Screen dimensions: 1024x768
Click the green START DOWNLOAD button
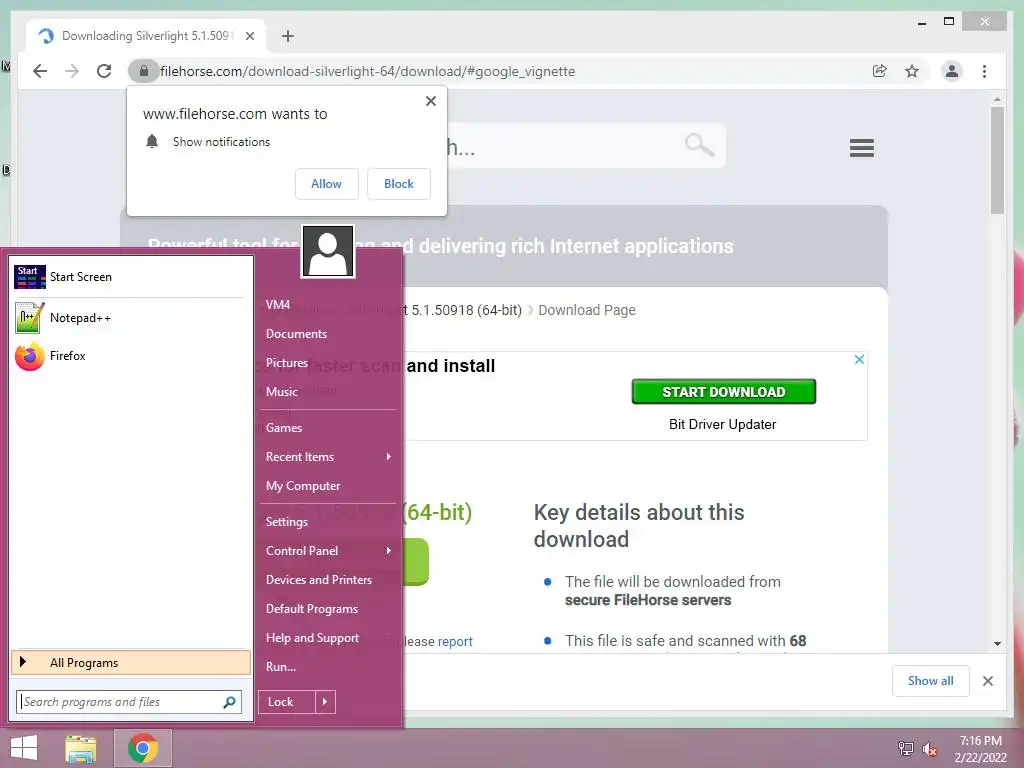(724, 392)
